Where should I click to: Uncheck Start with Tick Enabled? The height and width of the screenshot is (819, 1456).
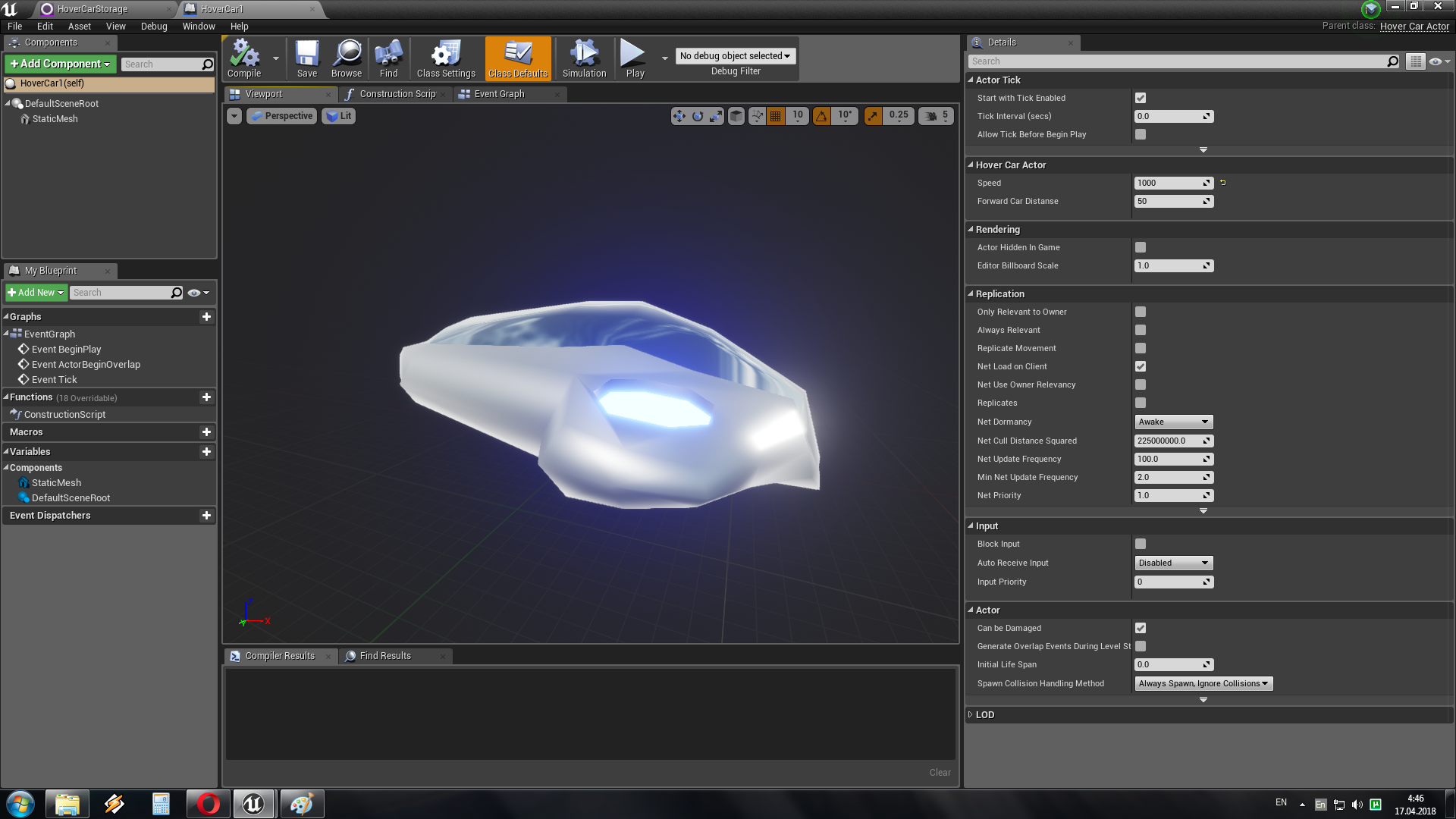click(x=1141, y=98)
